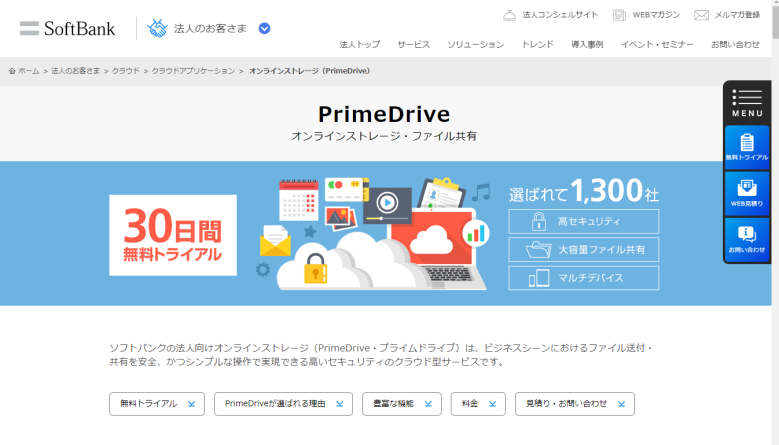Open サービス menu item
This screenshot has width=779, height=445.
[x=413, y=45]
